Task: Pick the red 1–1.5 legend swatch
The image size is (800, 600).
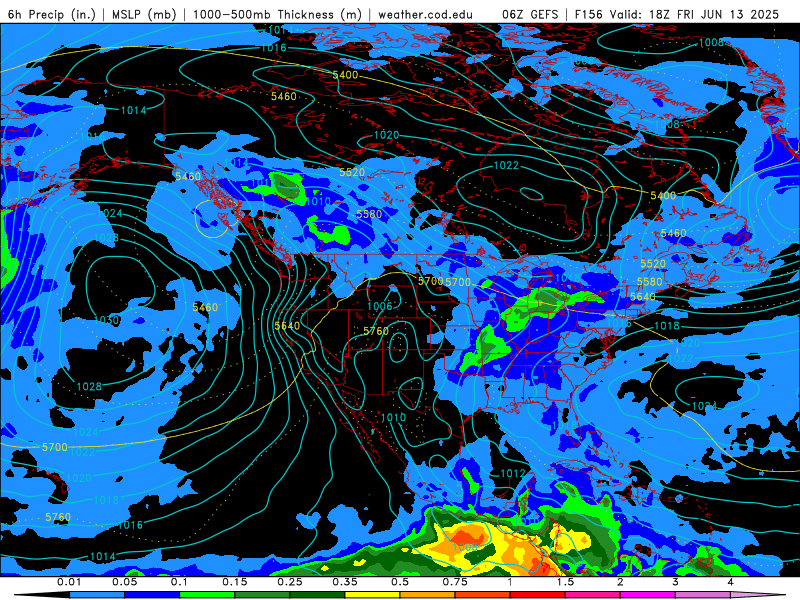Action: 538,595
